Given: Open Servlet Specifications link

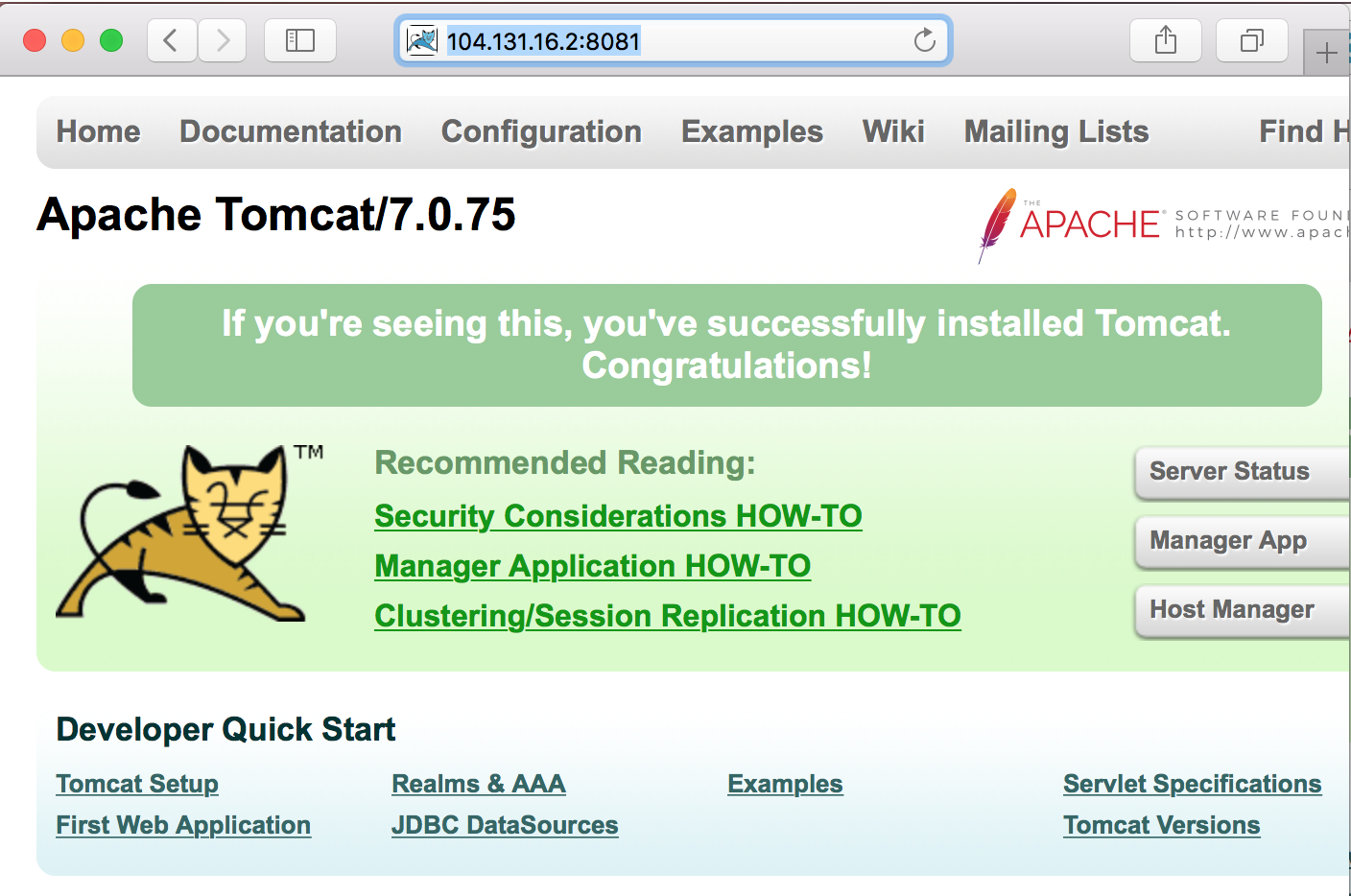Looking at the screenshot, I should click(1192, 784).
